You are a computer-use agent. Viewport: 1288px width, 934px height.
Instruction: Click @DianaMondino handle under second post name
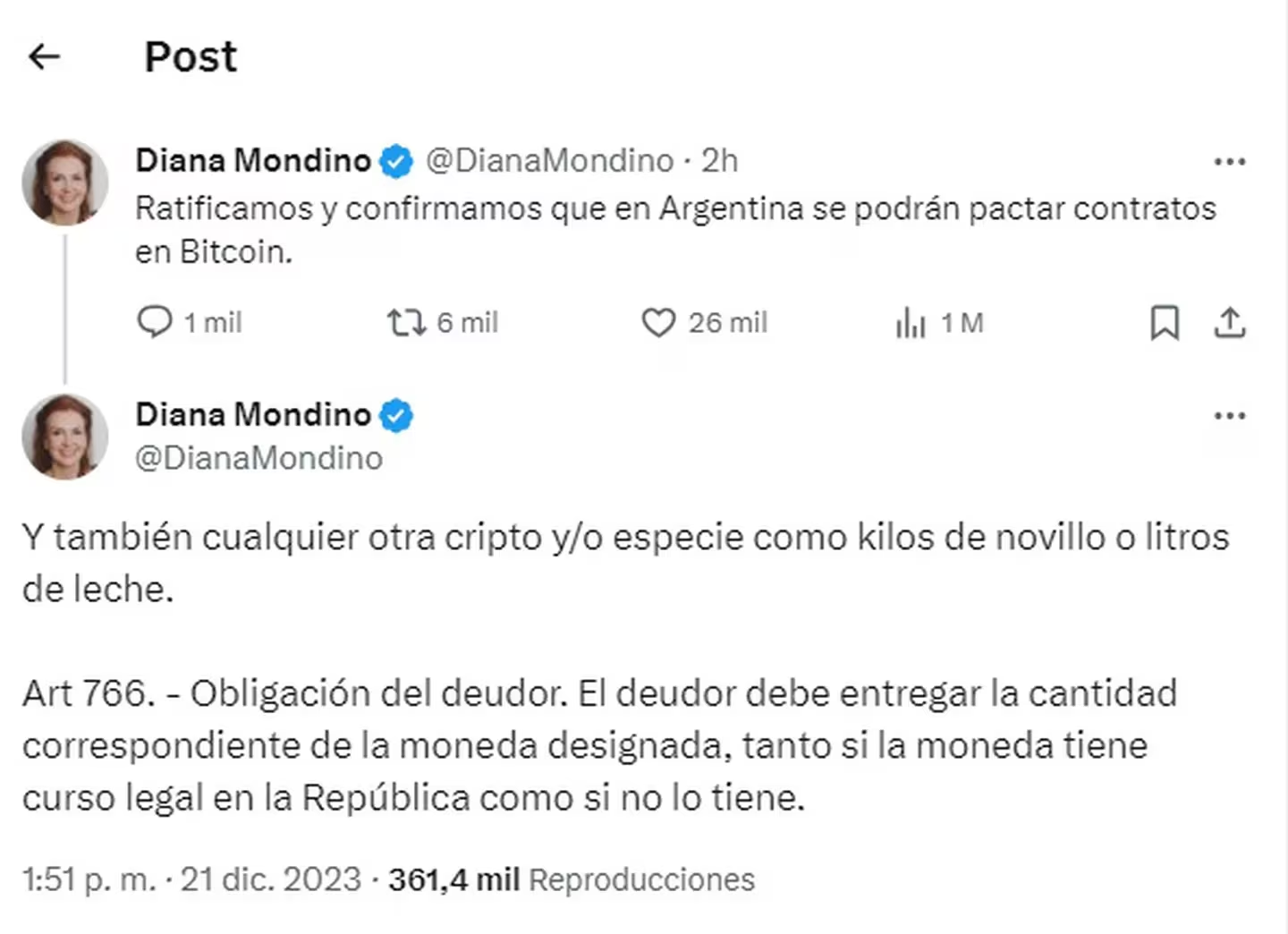pos(258,458)
